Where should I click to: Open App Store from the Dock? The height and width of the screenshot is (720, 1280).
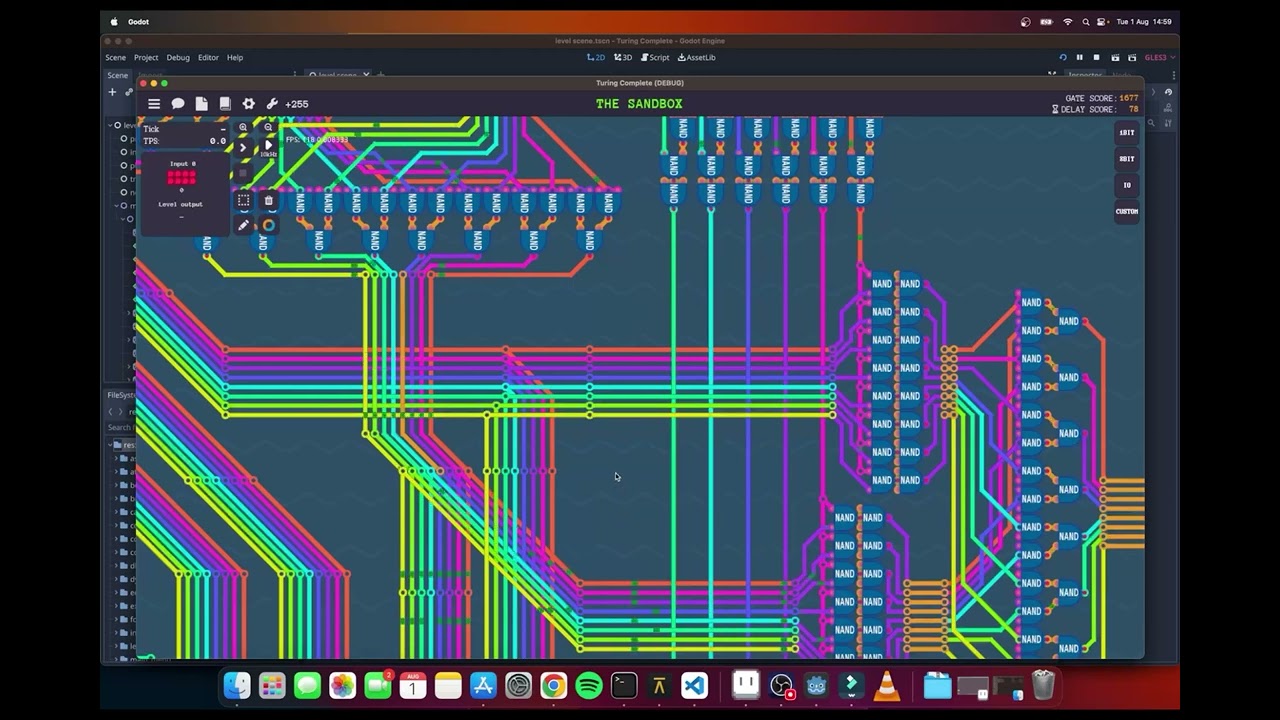[483, 686]
